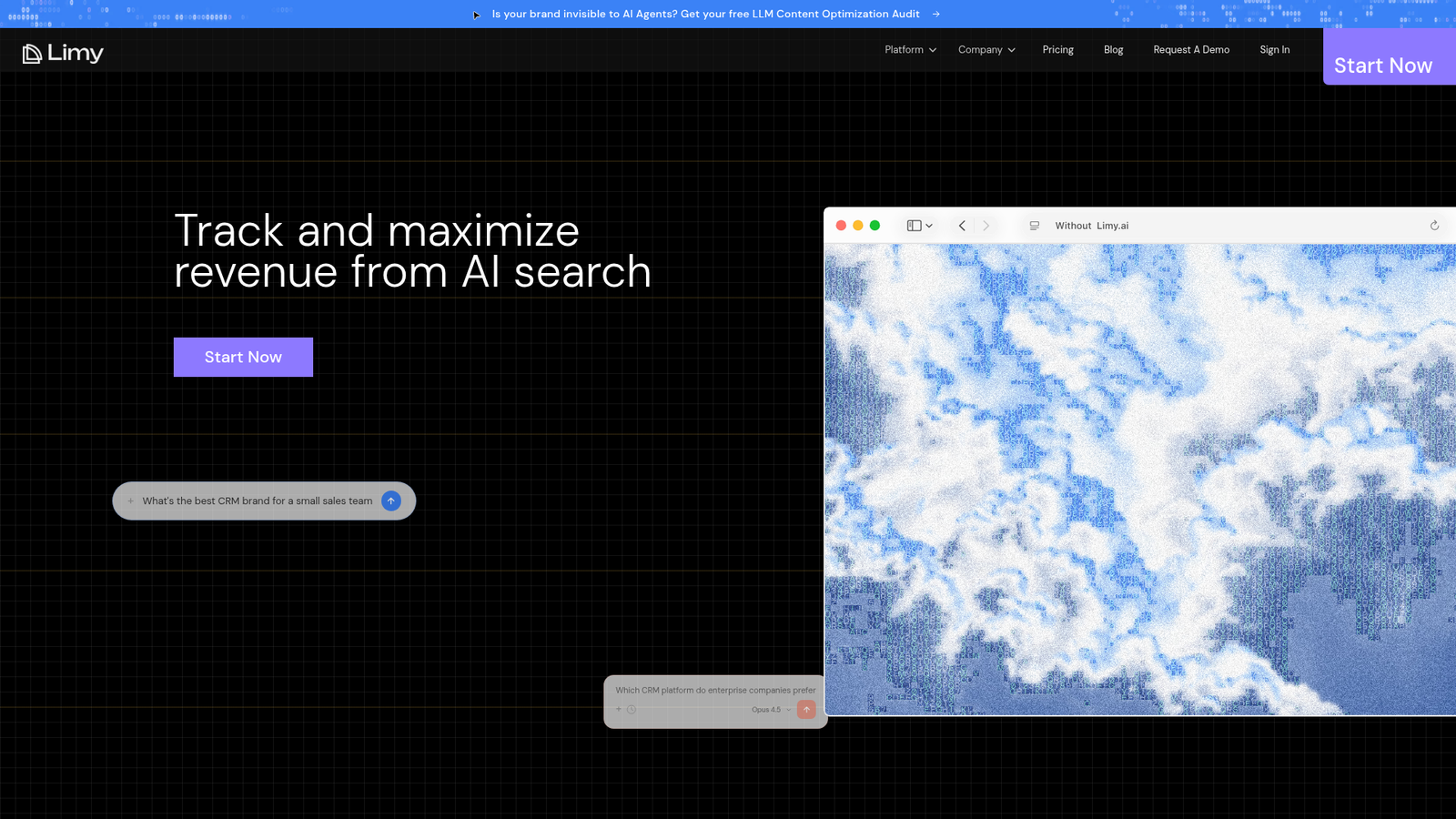The image size is (1456, 819).
Task: Click the plus icon in the enterprise CRM prompt
Action: coord(619,709)
